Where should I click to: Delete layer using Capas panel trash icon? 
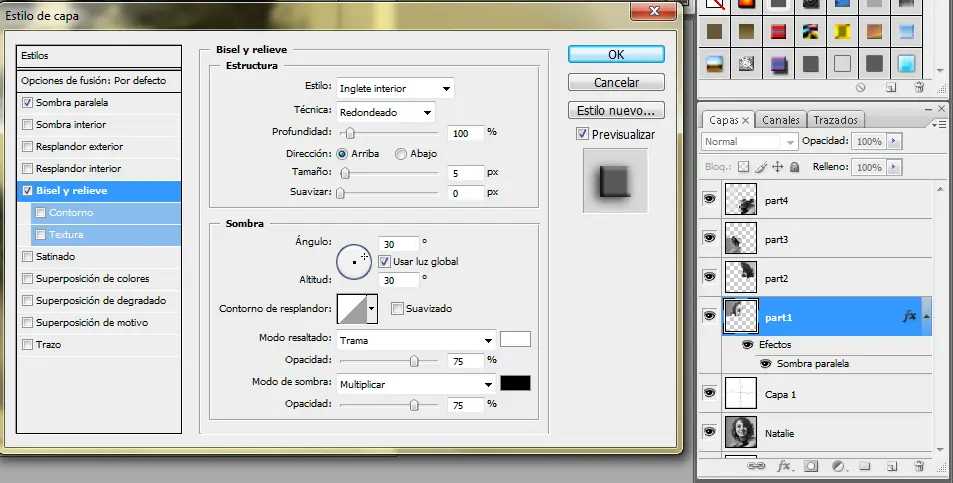pyautogui.click(x=919, y=466)
